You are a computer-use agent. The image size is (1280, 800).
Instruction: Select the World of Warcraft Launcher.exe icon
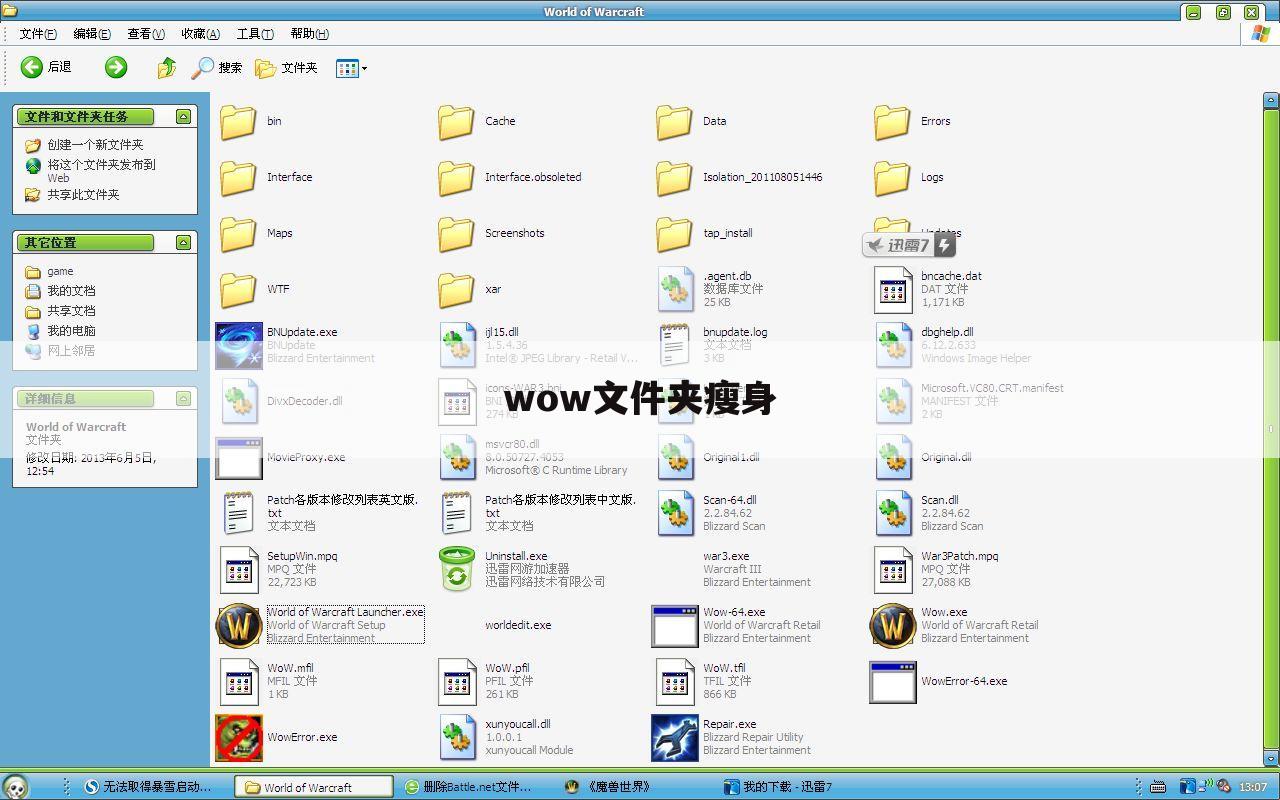point(238,625)
